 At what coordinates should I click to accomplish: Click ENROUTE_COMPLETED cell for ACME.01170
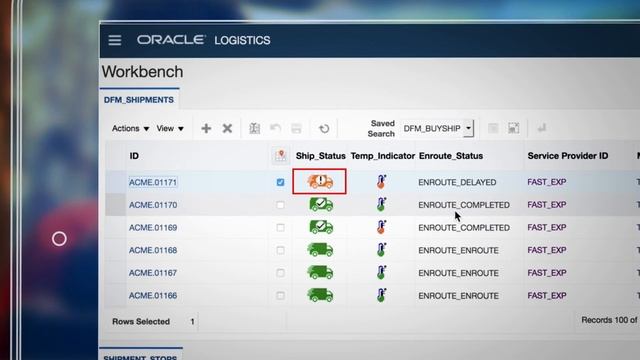464,205
